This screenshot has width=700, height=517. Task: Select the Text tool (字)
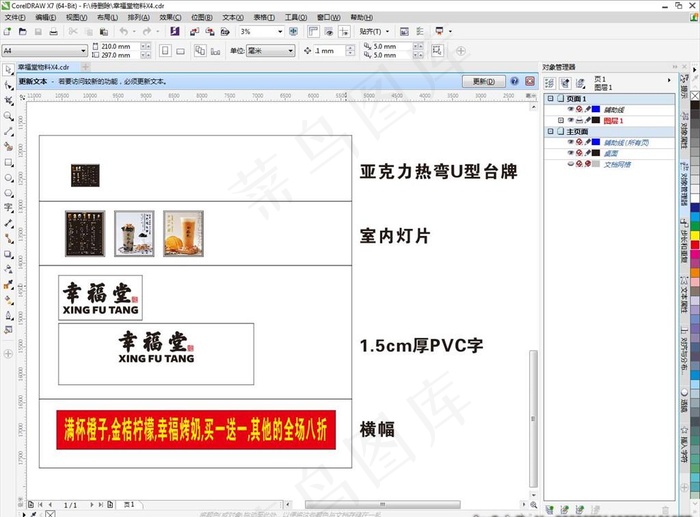(8, 208)
